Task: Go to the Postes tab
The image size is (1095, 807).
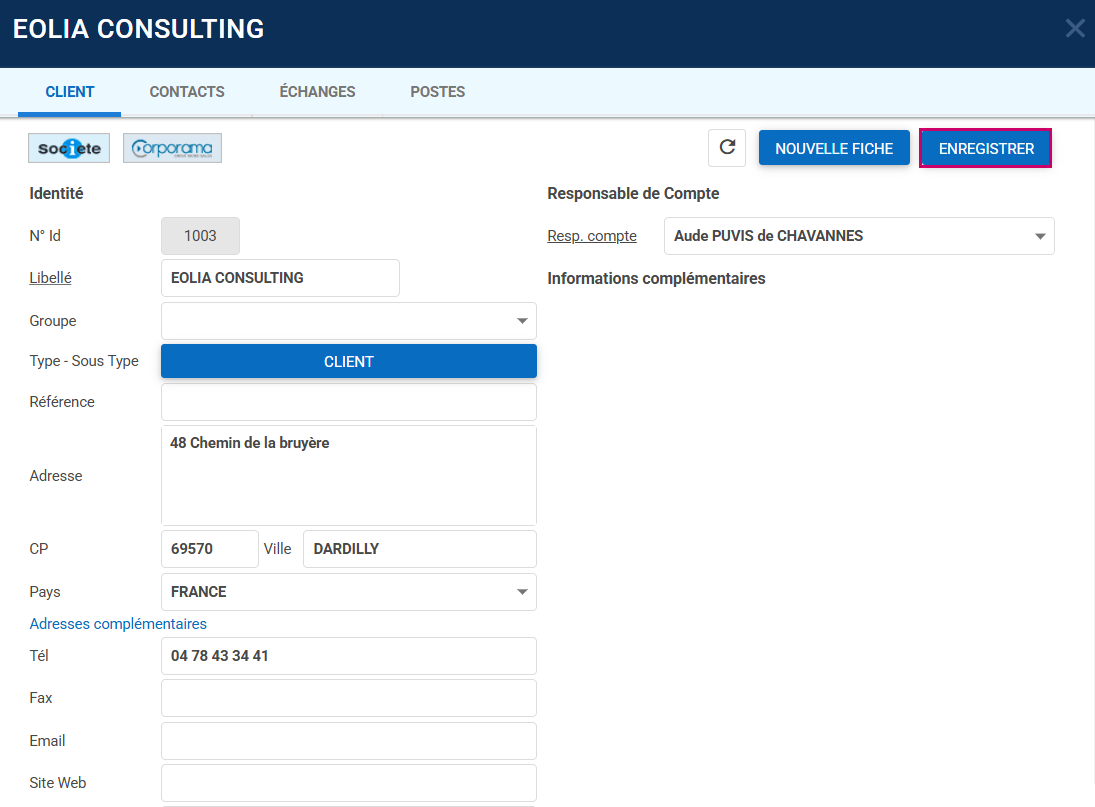Action: [x=437, y=92]
